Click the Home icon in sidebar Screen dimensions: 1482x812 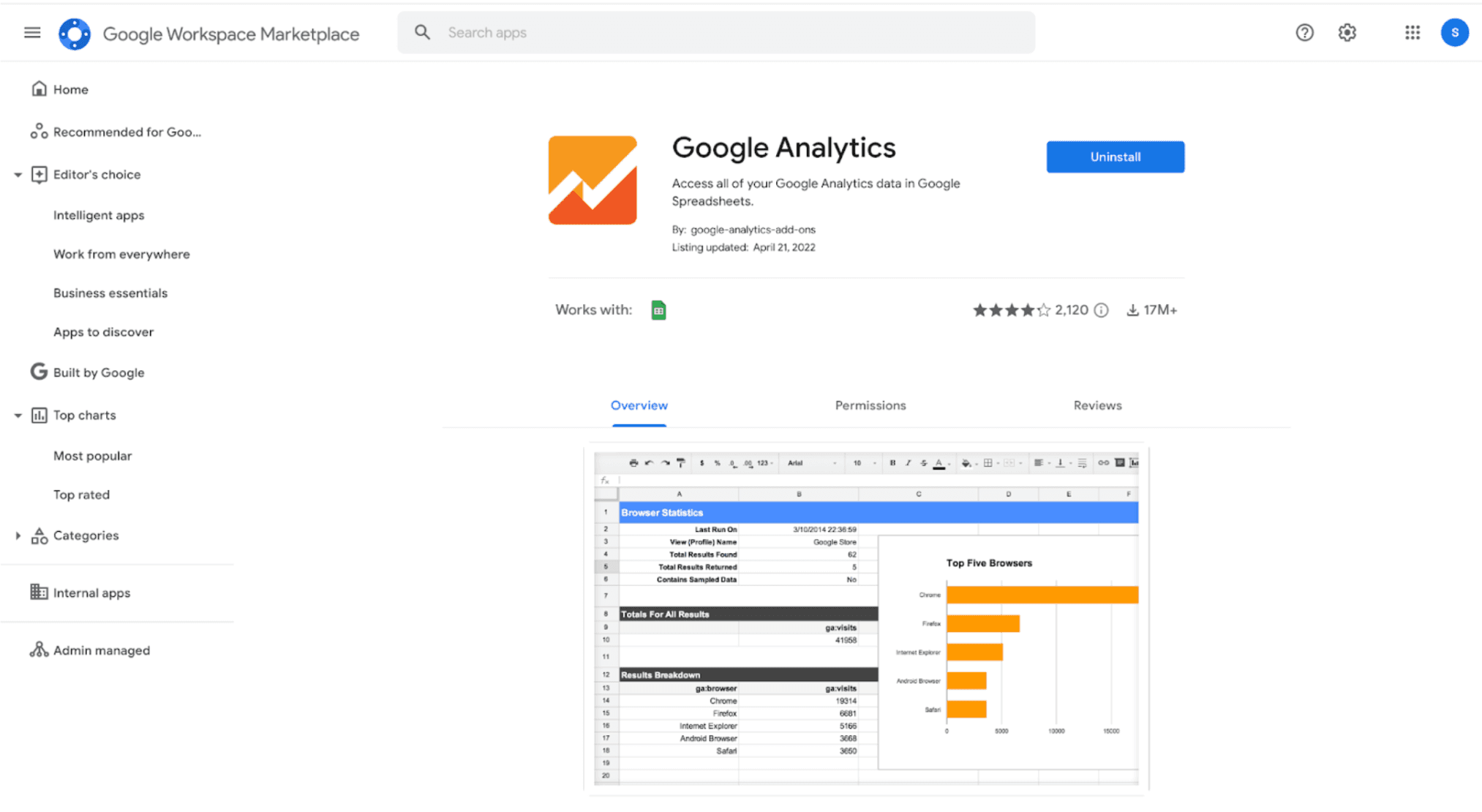(39, 89)
